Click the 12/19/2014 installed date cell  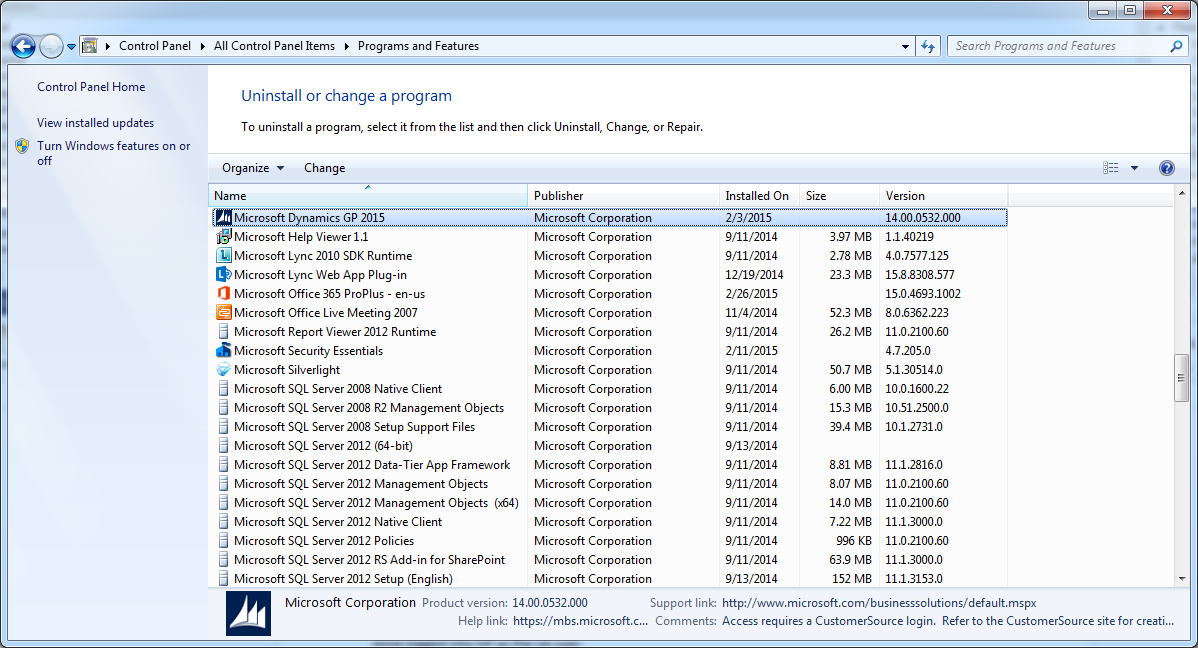pyautogui.click(x=754, y=275)
